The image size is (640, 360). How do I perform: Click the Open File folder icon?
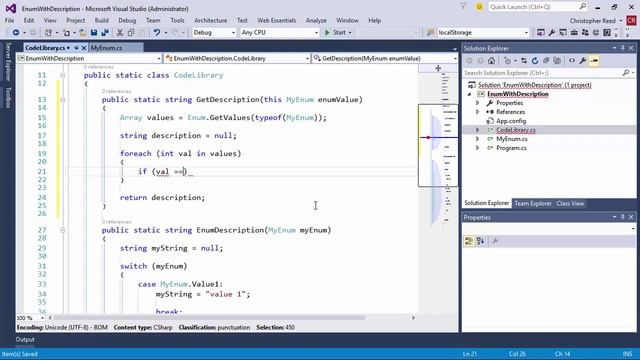coord(83,33)
